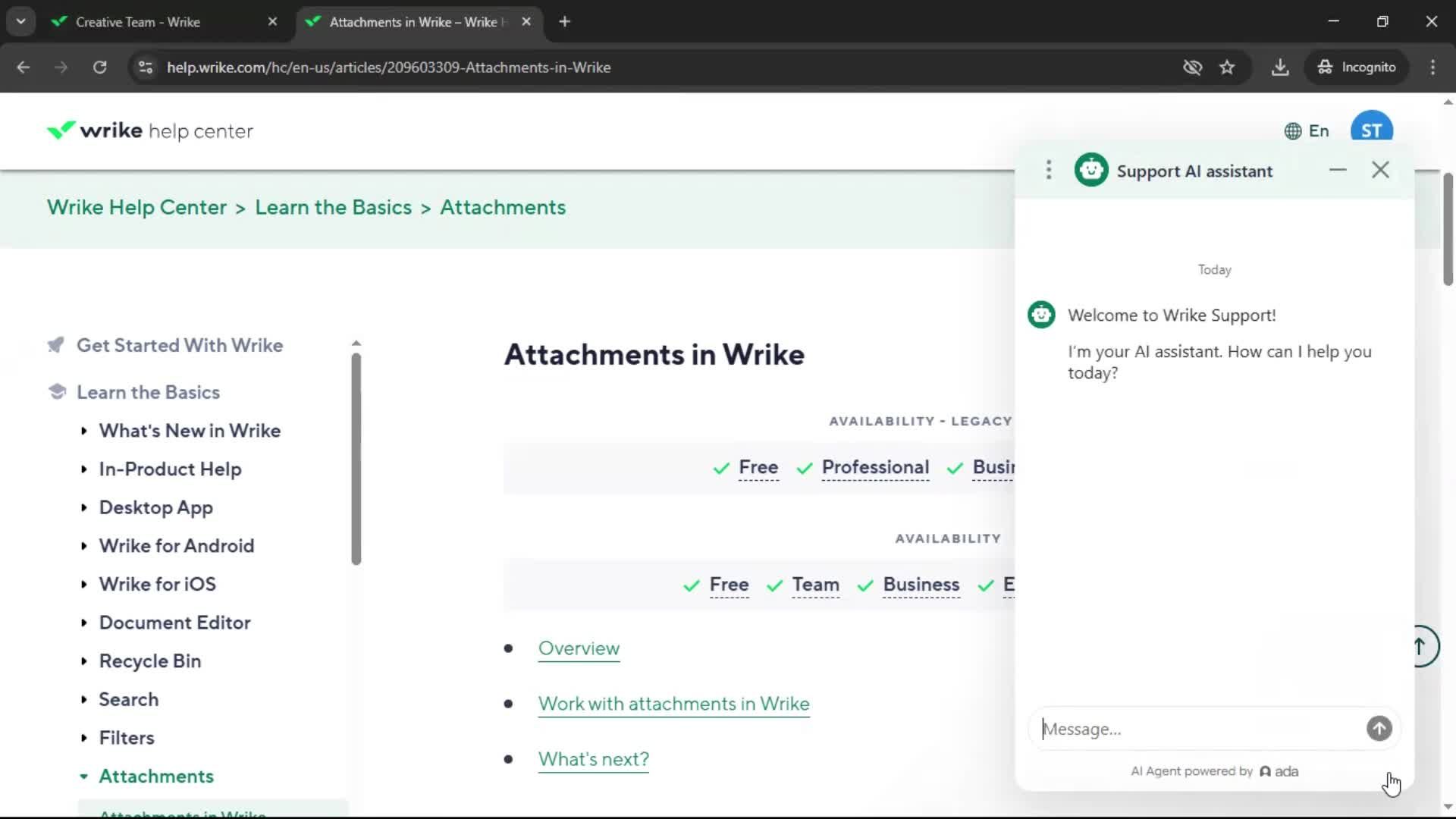Click the Support AI assistant bot avatar
The height and width of the screenshot is (819, 1456).
pyautogui.click(x=1091, y=170)
